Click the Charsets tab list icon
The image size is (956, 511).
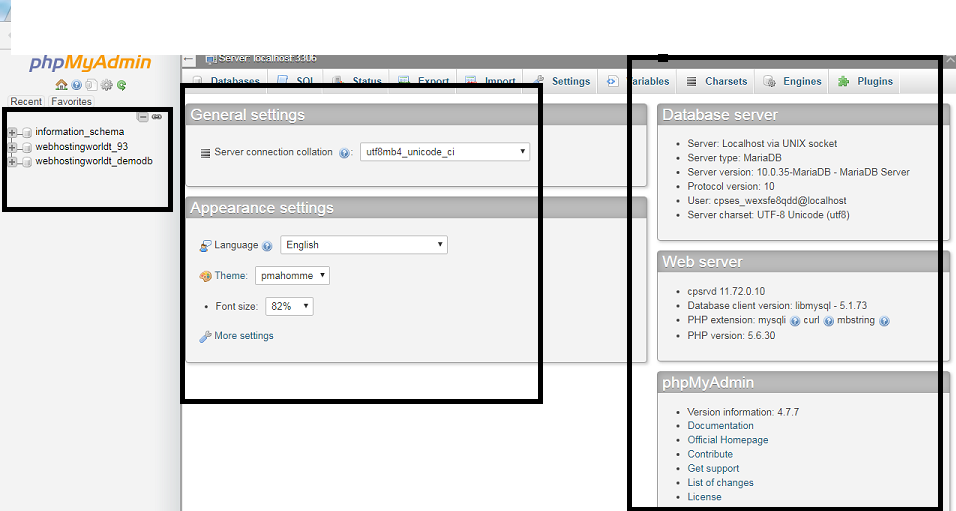[691, 81]
